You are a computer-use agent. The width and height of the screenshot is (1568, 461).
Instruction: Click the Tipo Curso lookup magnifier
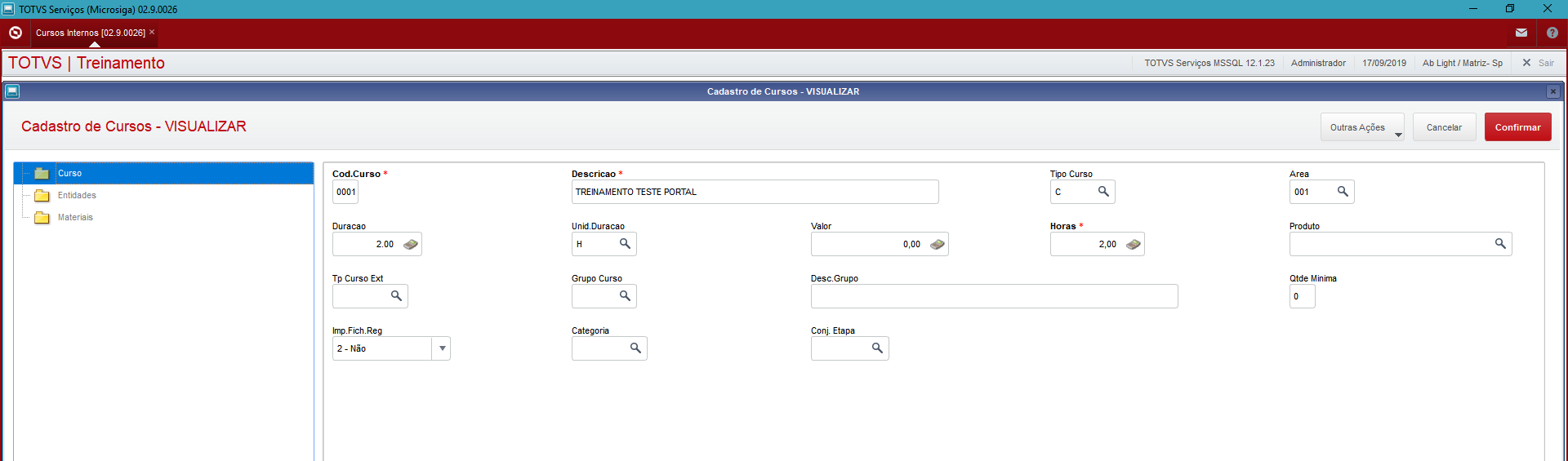coord(1103,192)
